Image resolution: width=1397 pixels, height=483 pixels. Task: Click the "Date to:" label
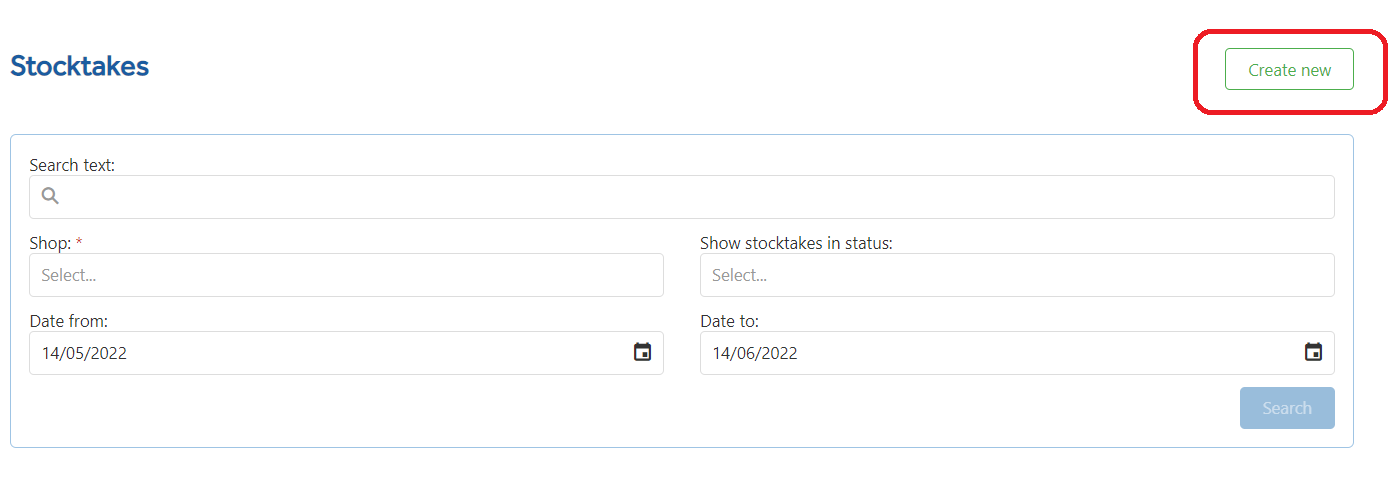(x=729, y=321)
